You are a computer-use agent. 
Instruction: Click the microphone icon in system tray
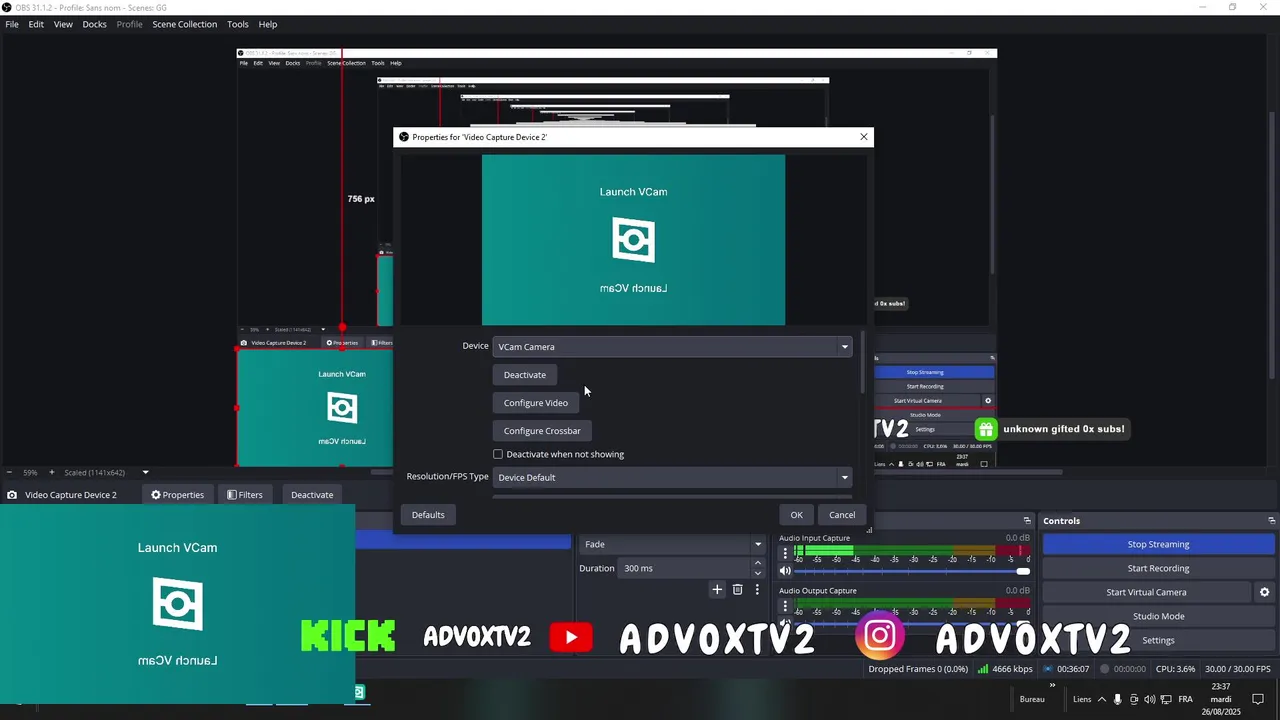1118,699
